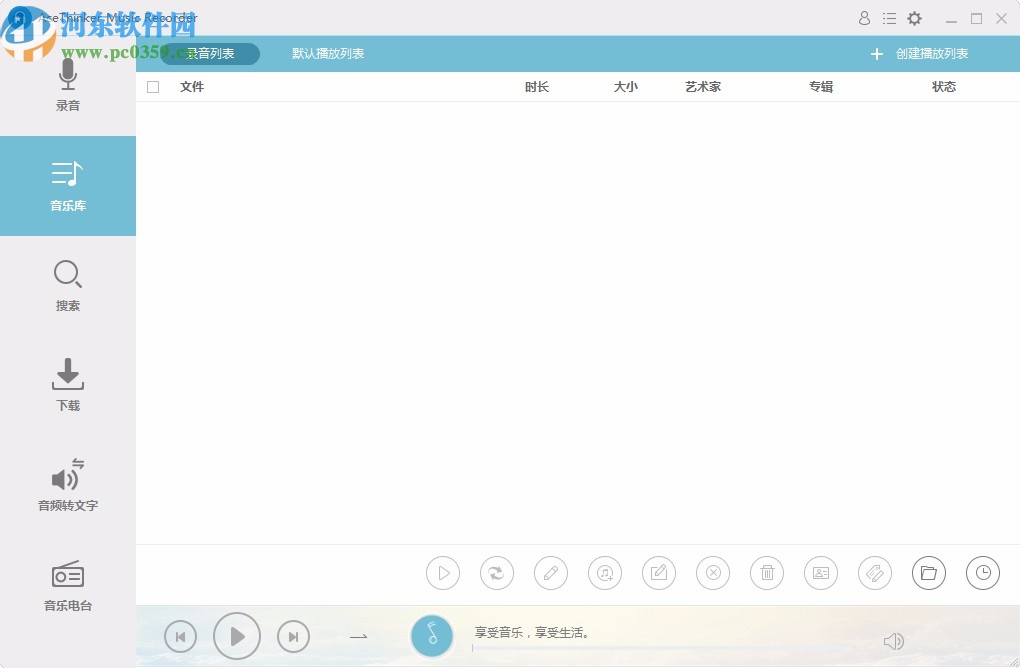
Task: Open the 音乐电台 music radio section
Action: pyautogui.click(x=67, y=585)
